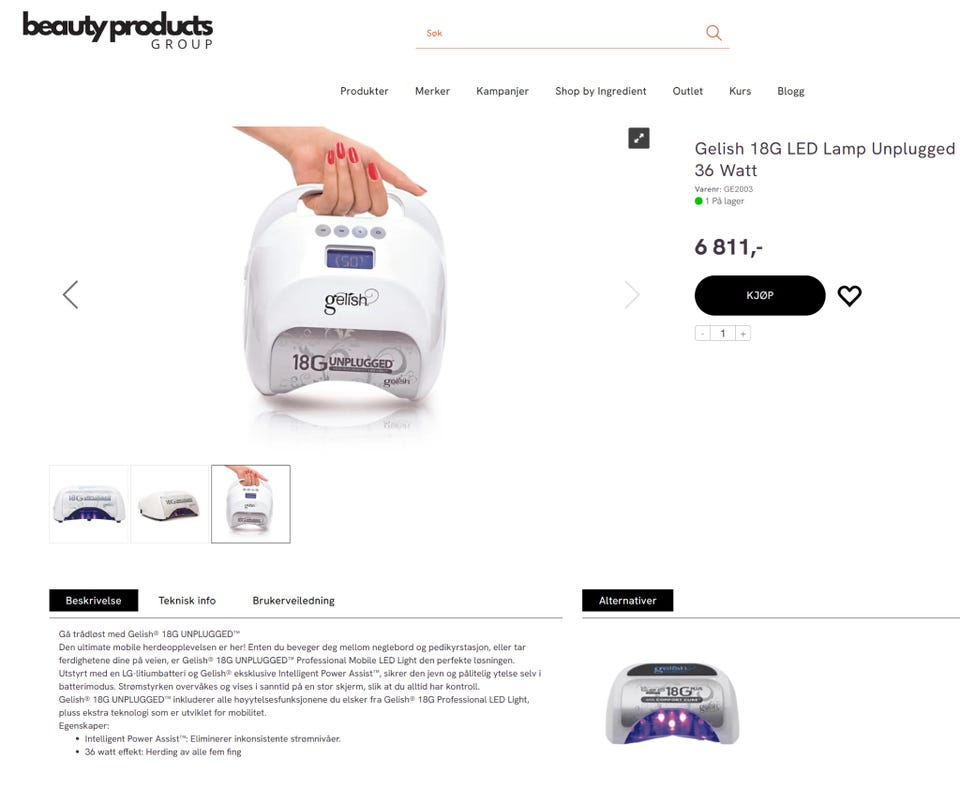The image size is (960, 788).
Task: Click the quantity number field
Action: point(722,333)
